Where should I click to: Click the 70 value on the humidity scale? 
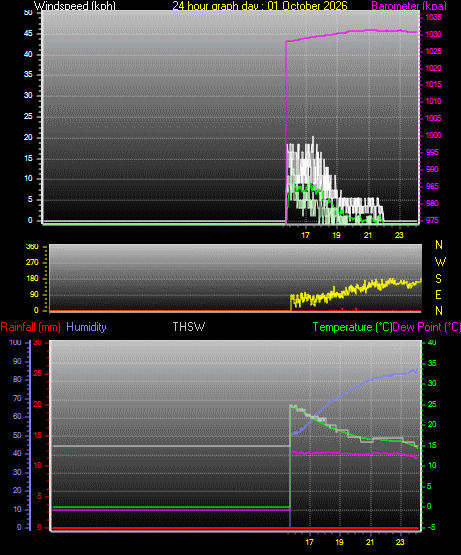17,399
